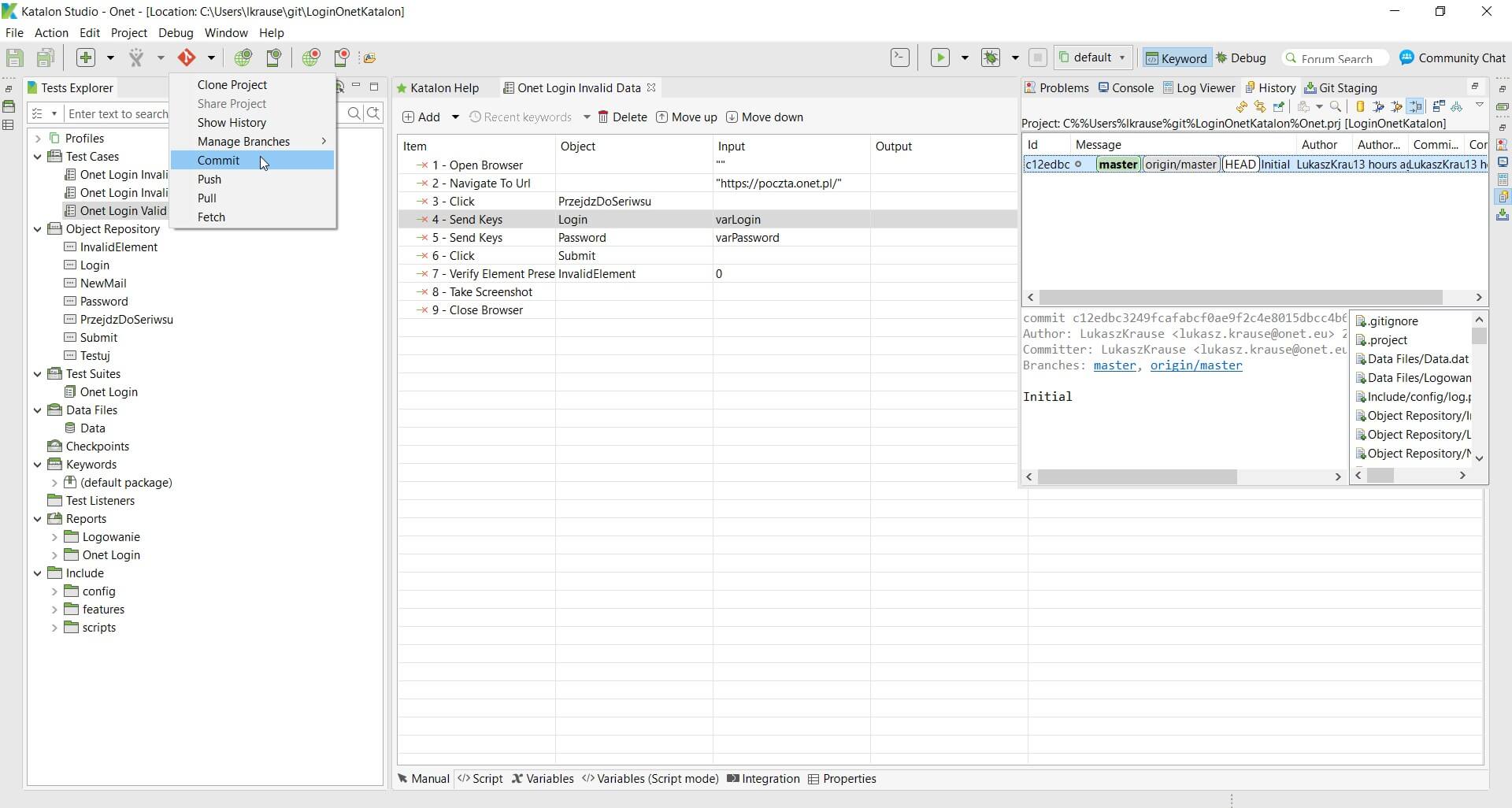Switch to Debug perspective toggle
Viewport: 1512px width, 808px height.
click(x=1240, y=57)
